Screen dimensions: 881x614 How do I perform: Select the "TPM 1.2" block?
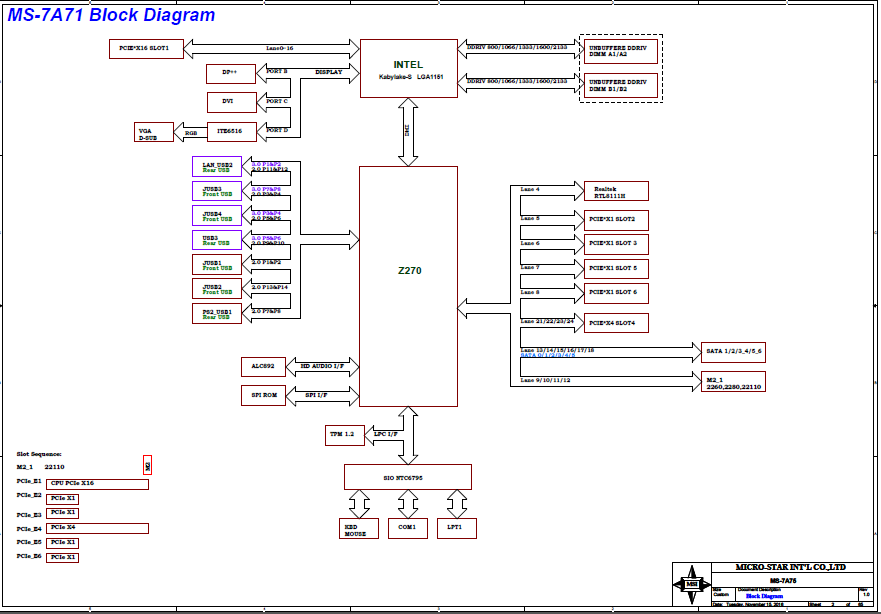(345, 435)
